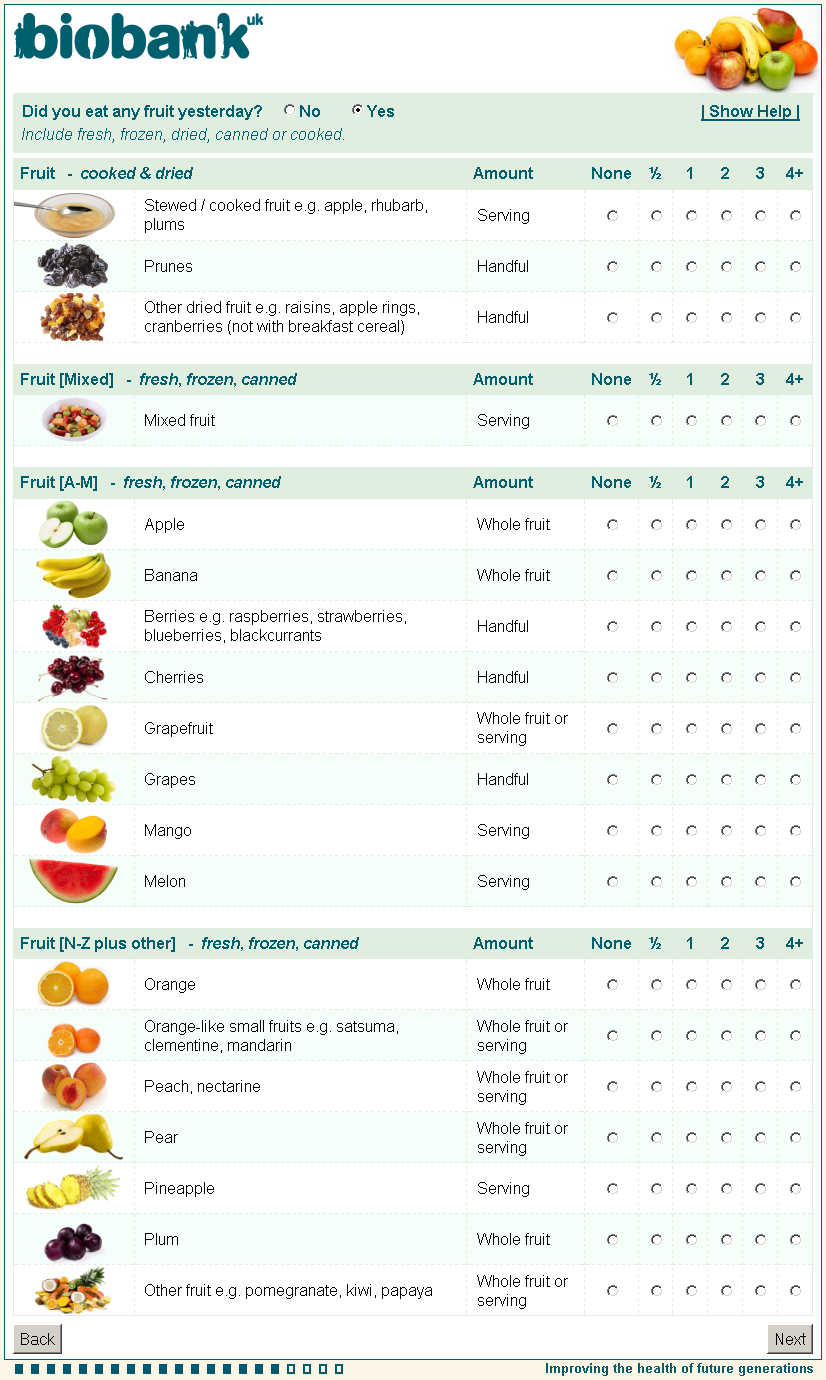Click the pineapple image
Viewport: 826px width, 1380px height.
tap(73, 1188)
